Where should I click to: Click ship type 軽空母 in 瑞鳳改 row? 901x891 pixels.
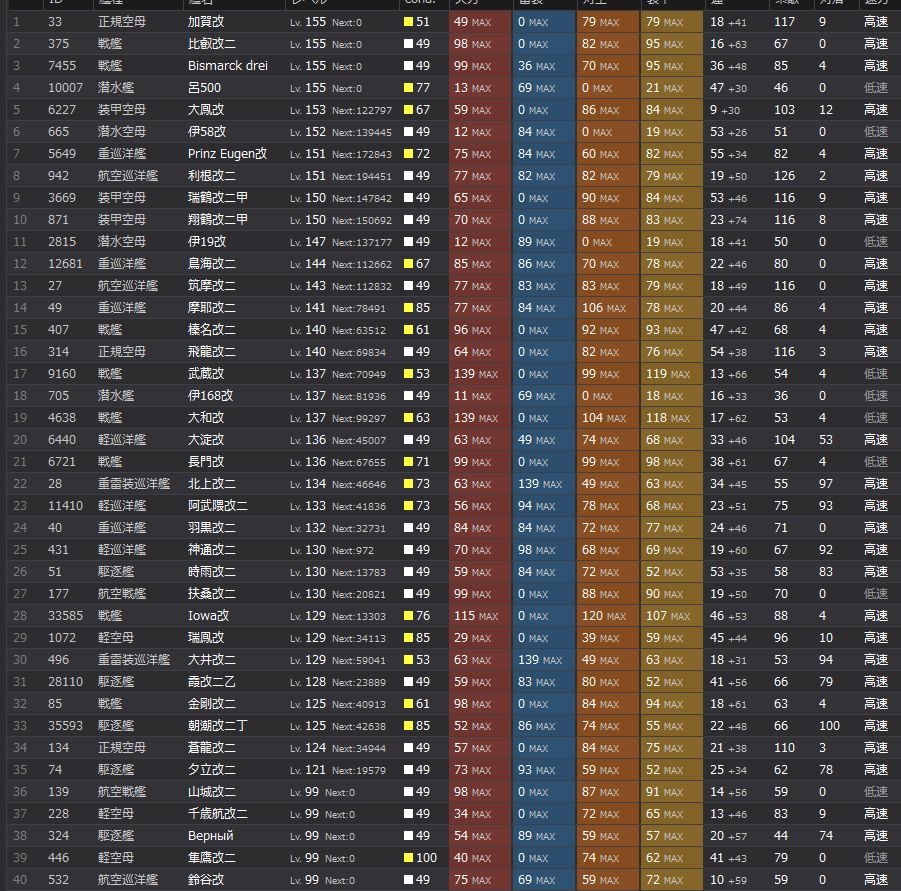(115, 638)
